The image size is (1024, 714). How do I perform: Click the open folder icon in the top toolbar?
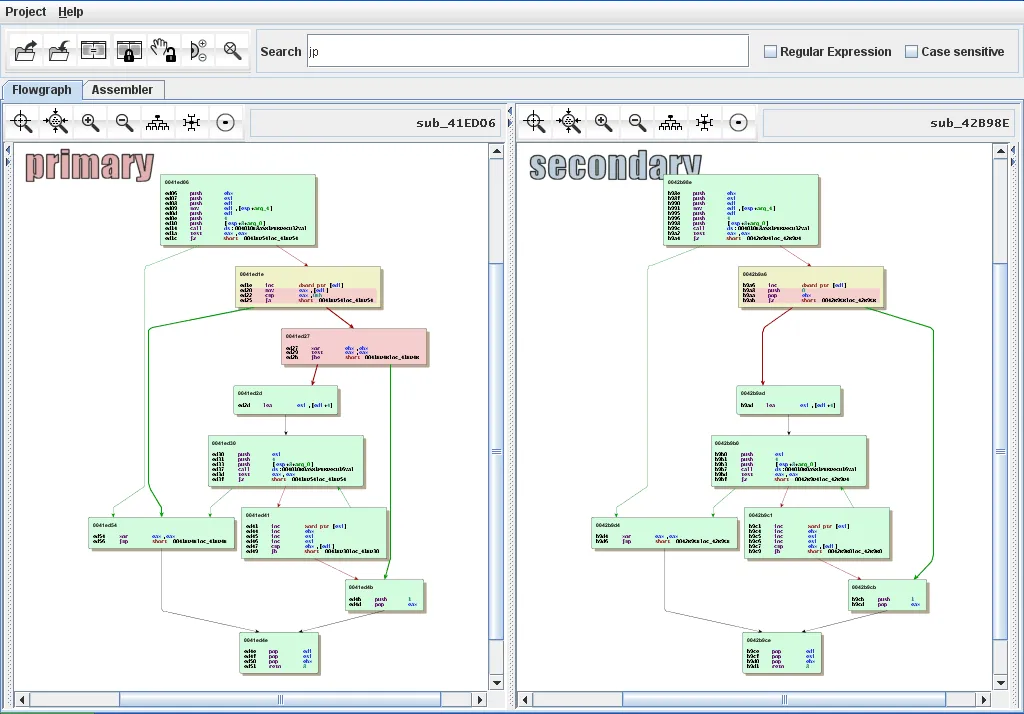[x=26, y=50]
